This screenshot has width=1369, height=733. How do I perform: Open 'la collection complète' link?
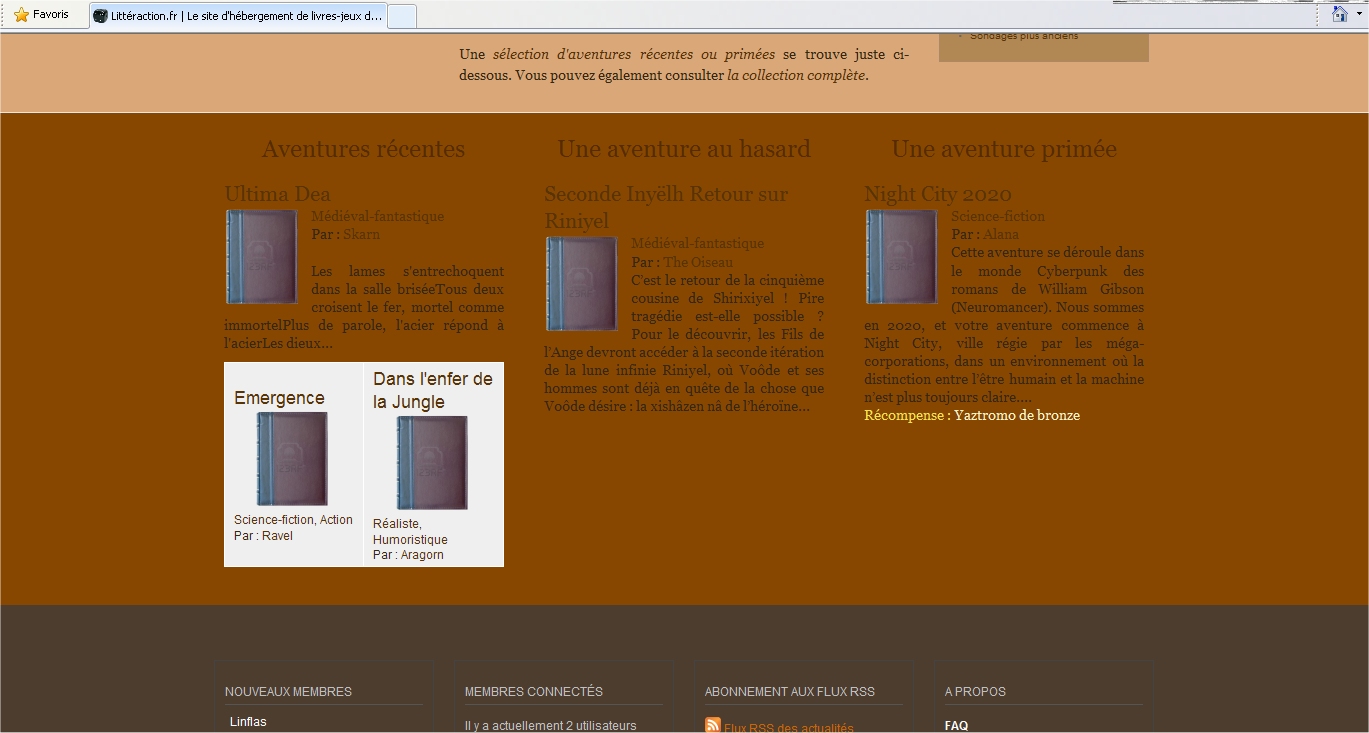(796, 75)
